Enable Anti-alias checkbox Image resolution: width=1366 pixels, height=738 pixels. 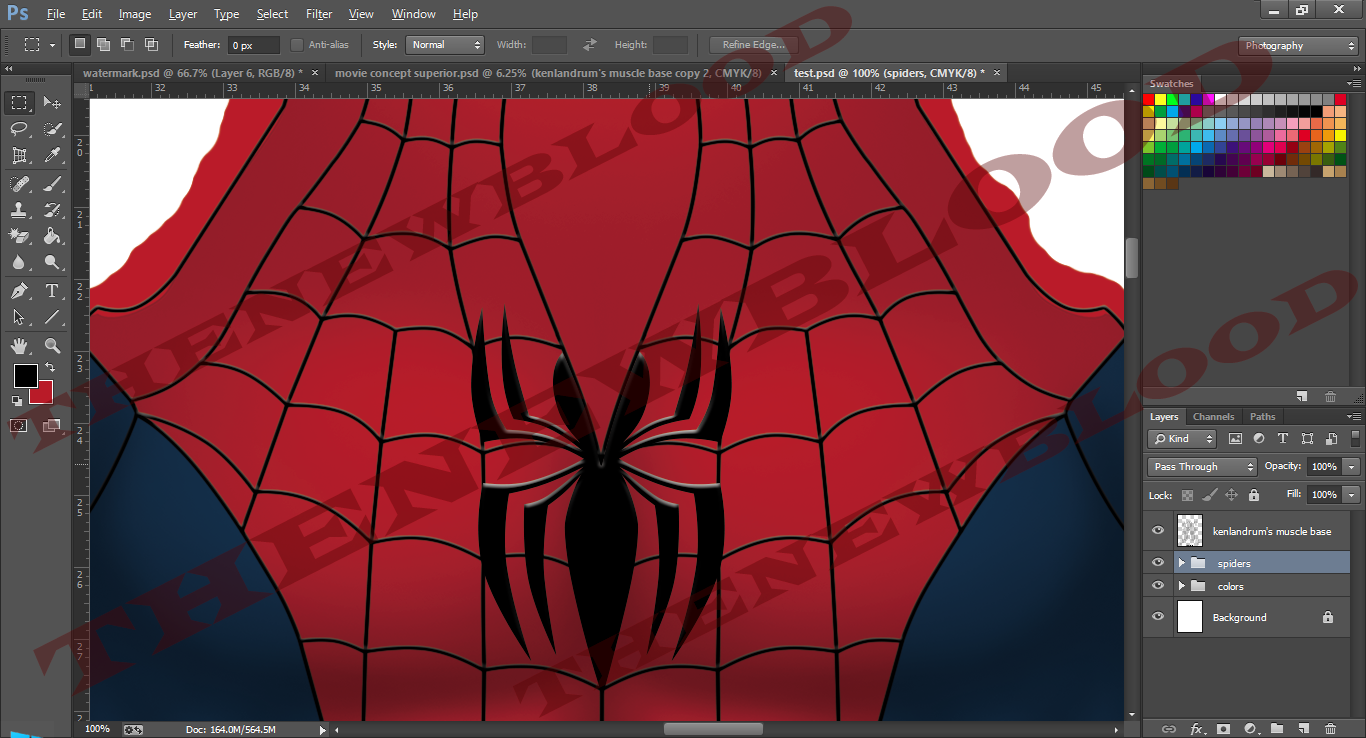coord(297,45)
